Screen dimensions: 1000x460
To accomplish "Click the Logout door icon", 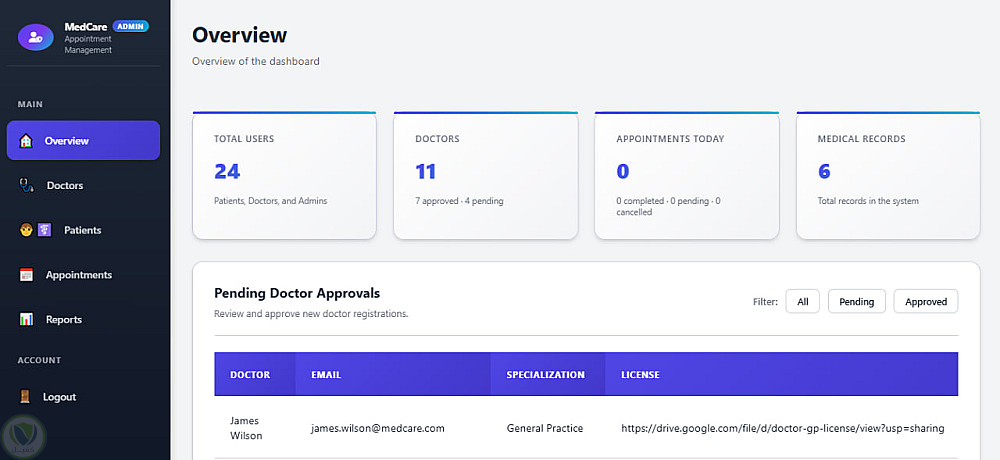I will click(x=25, y=397).
